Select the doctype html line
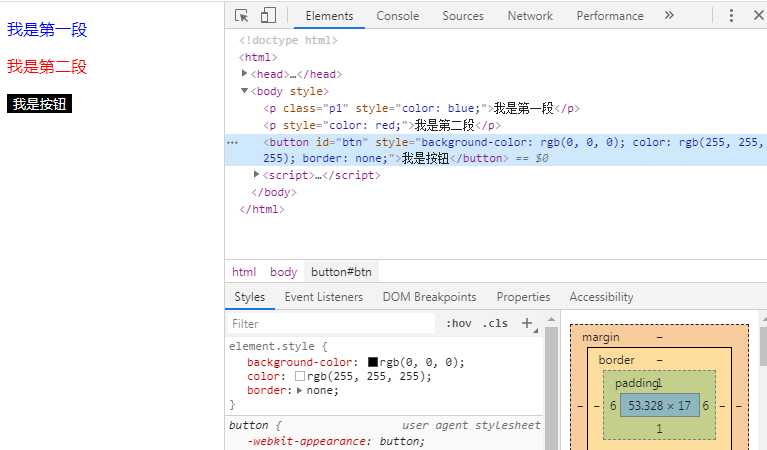The width and height of the screenshot is (767, 450). pos(288,40)
